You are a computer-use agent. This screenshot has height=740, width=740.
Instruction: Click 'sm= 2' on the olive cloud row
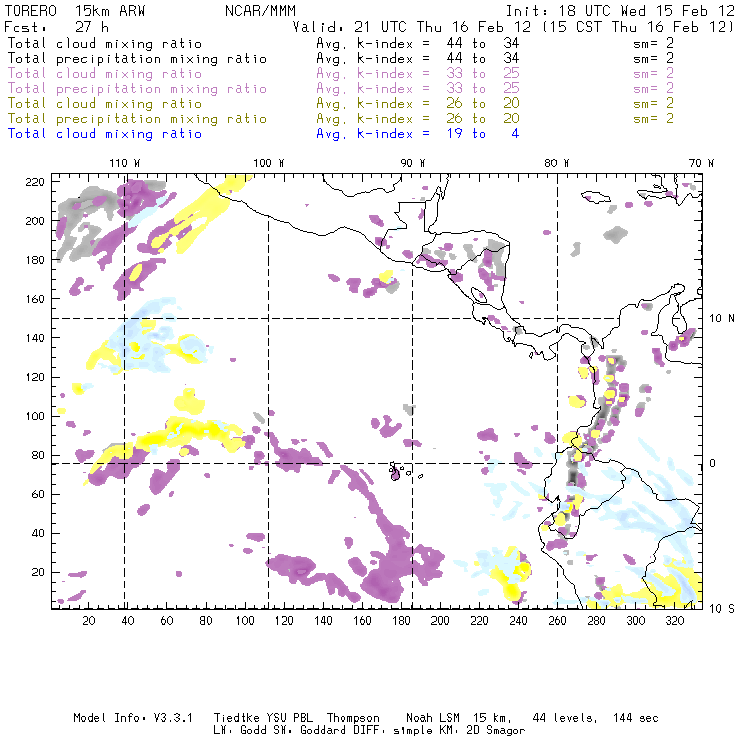(x=654, y=103)
